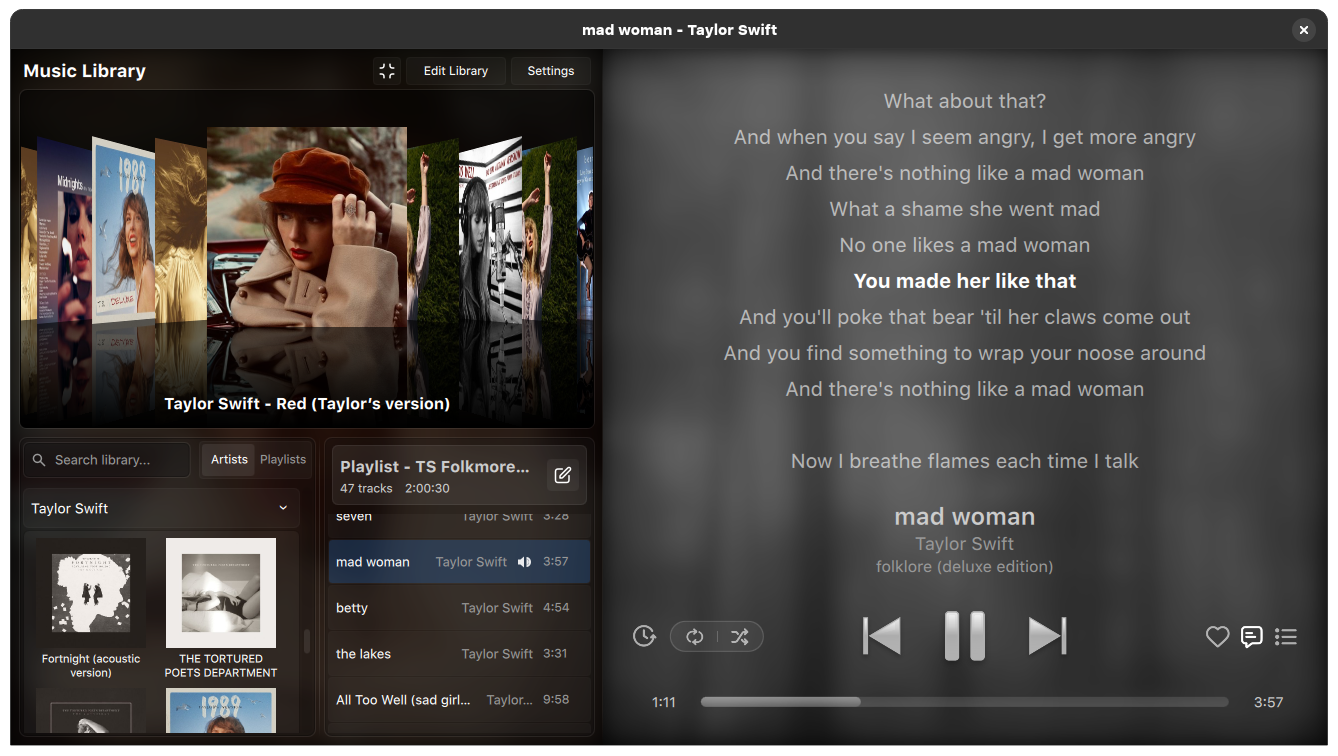The width and height of the screenshot is (1338, 756).
Task: Toggle shuffle playback
Action: (740, 637)
